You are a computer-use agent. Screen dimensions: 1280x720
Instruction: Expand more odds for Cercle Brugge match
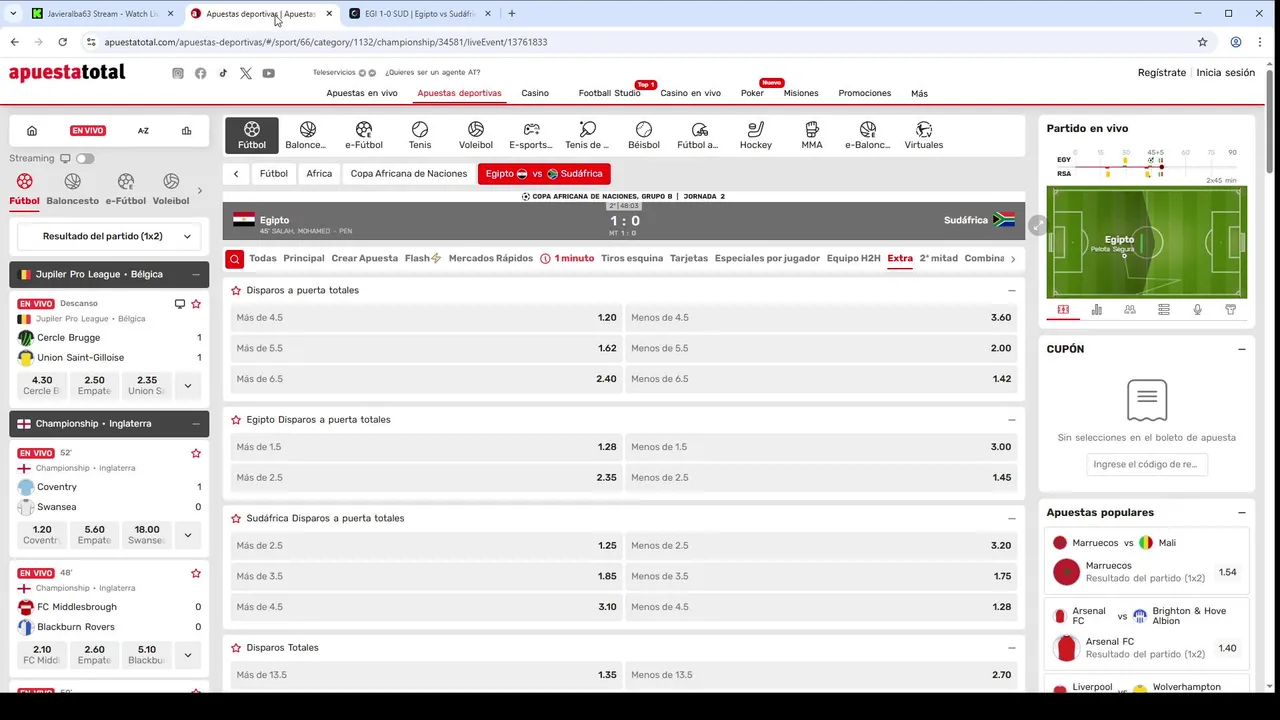(x=187, y=385)
